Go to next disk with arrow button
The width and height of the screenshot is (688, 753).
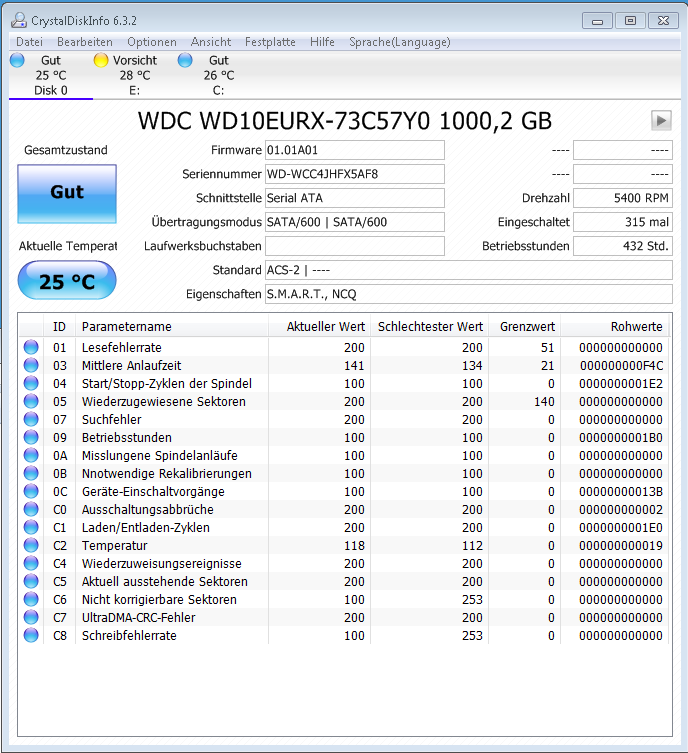point(661,120)
